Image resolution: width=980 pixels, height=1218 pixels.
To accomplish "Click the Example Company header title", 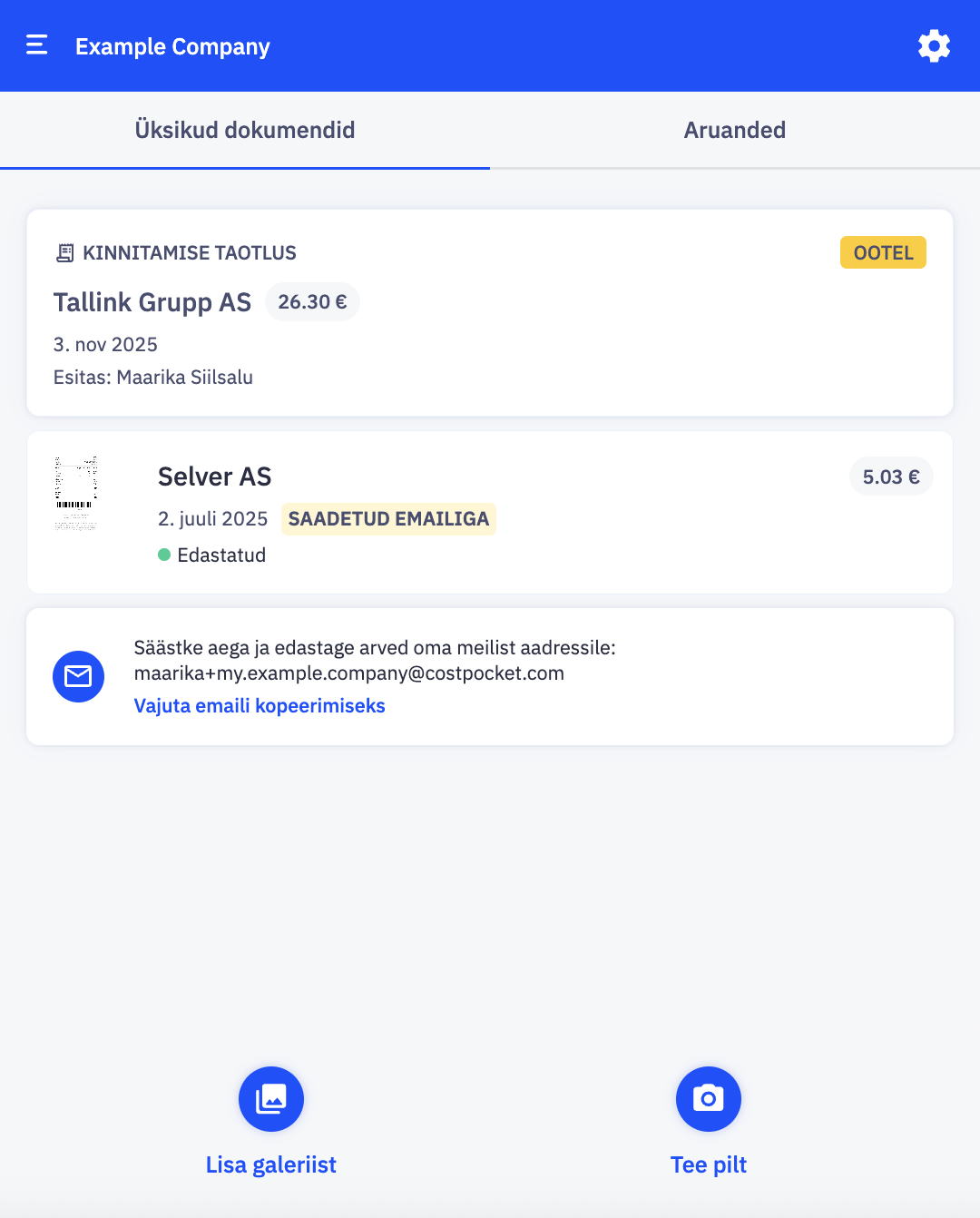I will click(172, 46).
